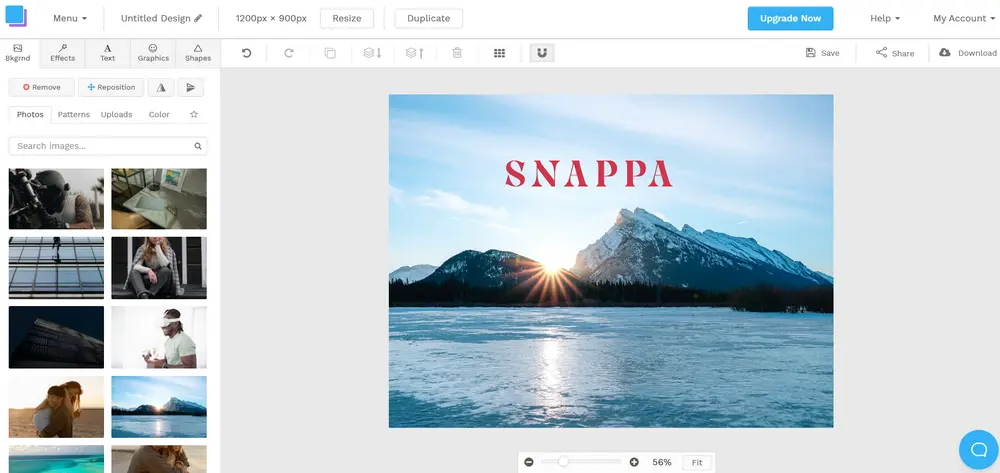Rename the Untitled Design title
1000x473 pixels.
pos(156,18)
